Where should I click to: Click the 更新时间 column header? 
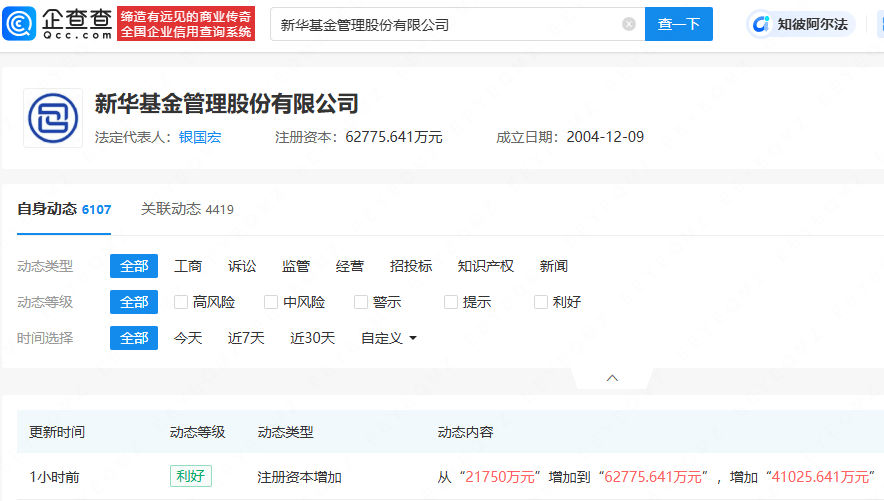57,432
